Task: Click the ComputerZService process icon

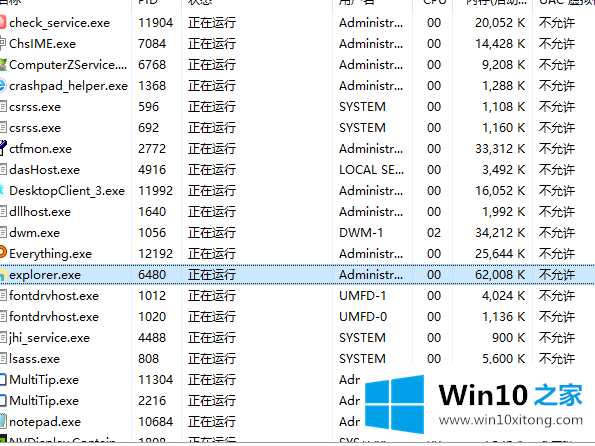Action: 3,65
